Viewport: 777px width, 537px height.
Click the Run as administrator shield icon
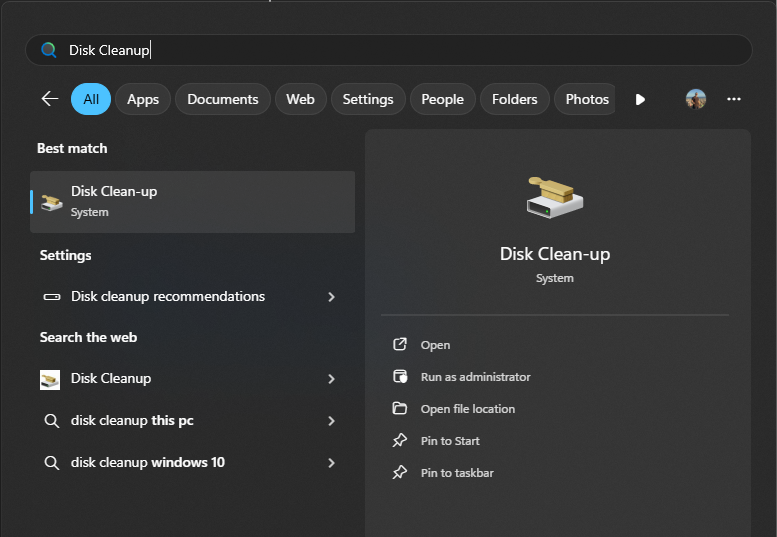tap(400, 377)
